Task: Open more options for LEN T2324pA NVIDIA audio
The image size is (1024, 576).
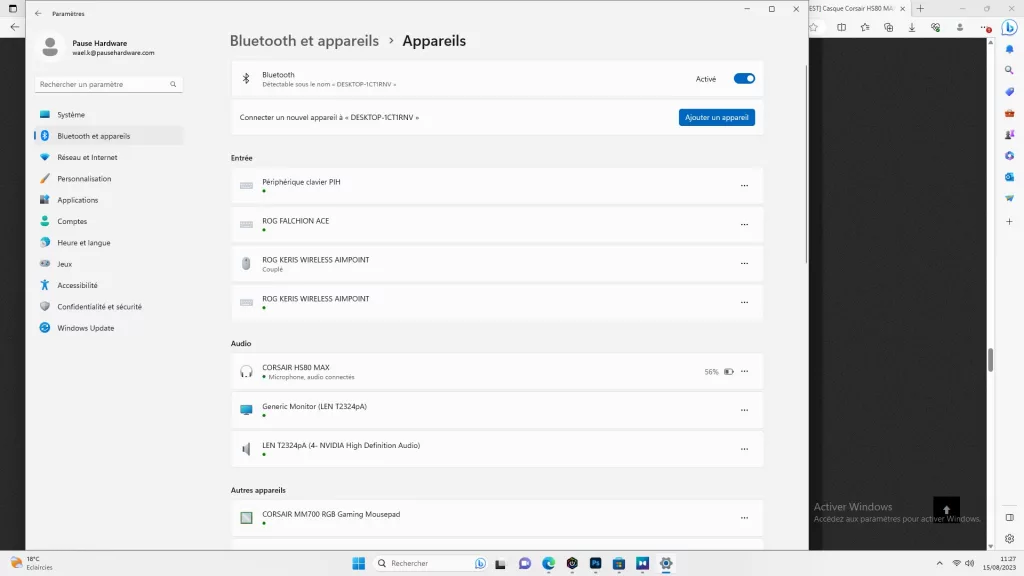Action: [744, 449]
